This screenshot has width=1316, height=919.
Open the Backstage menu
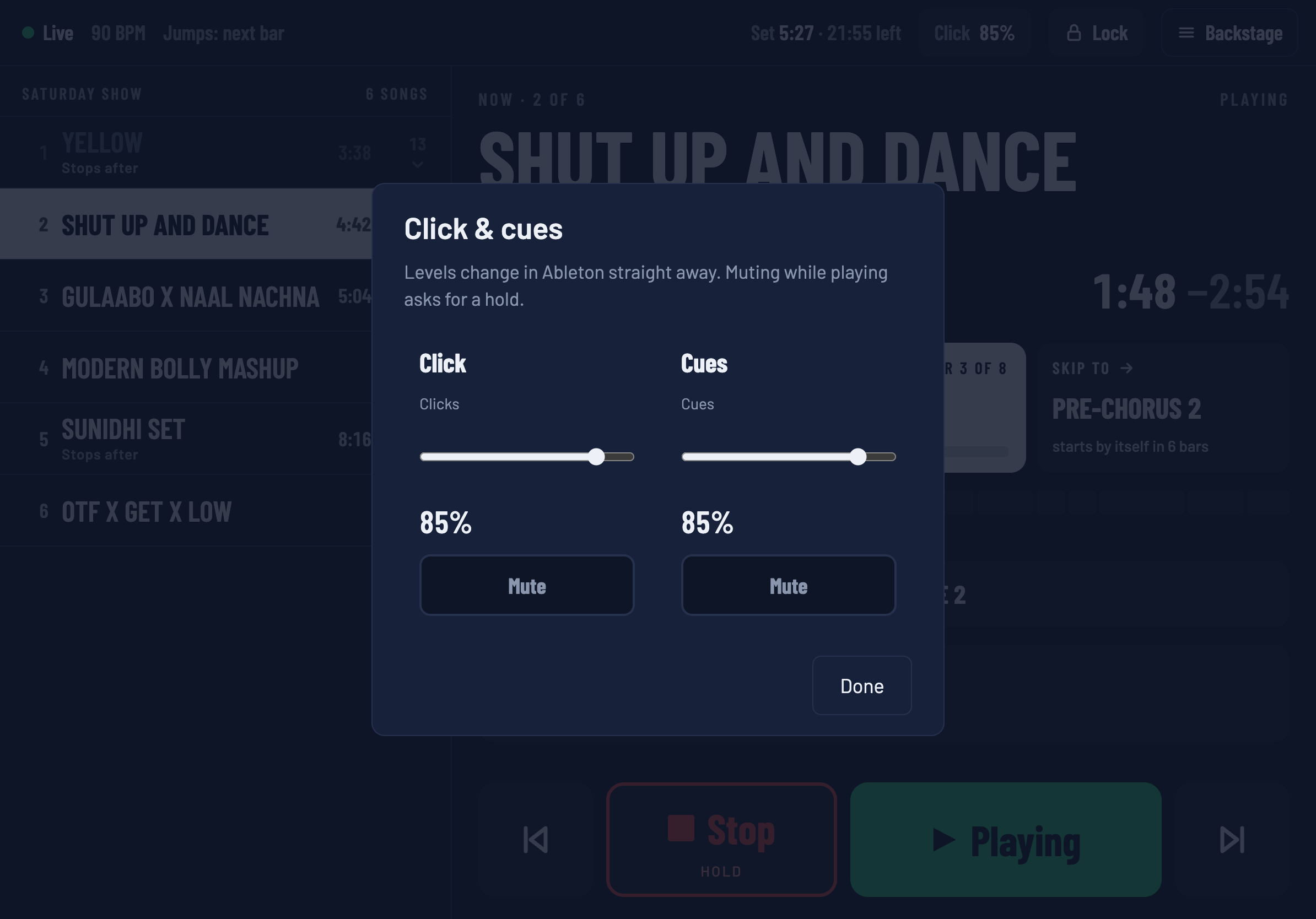[x=1229, y=33]
